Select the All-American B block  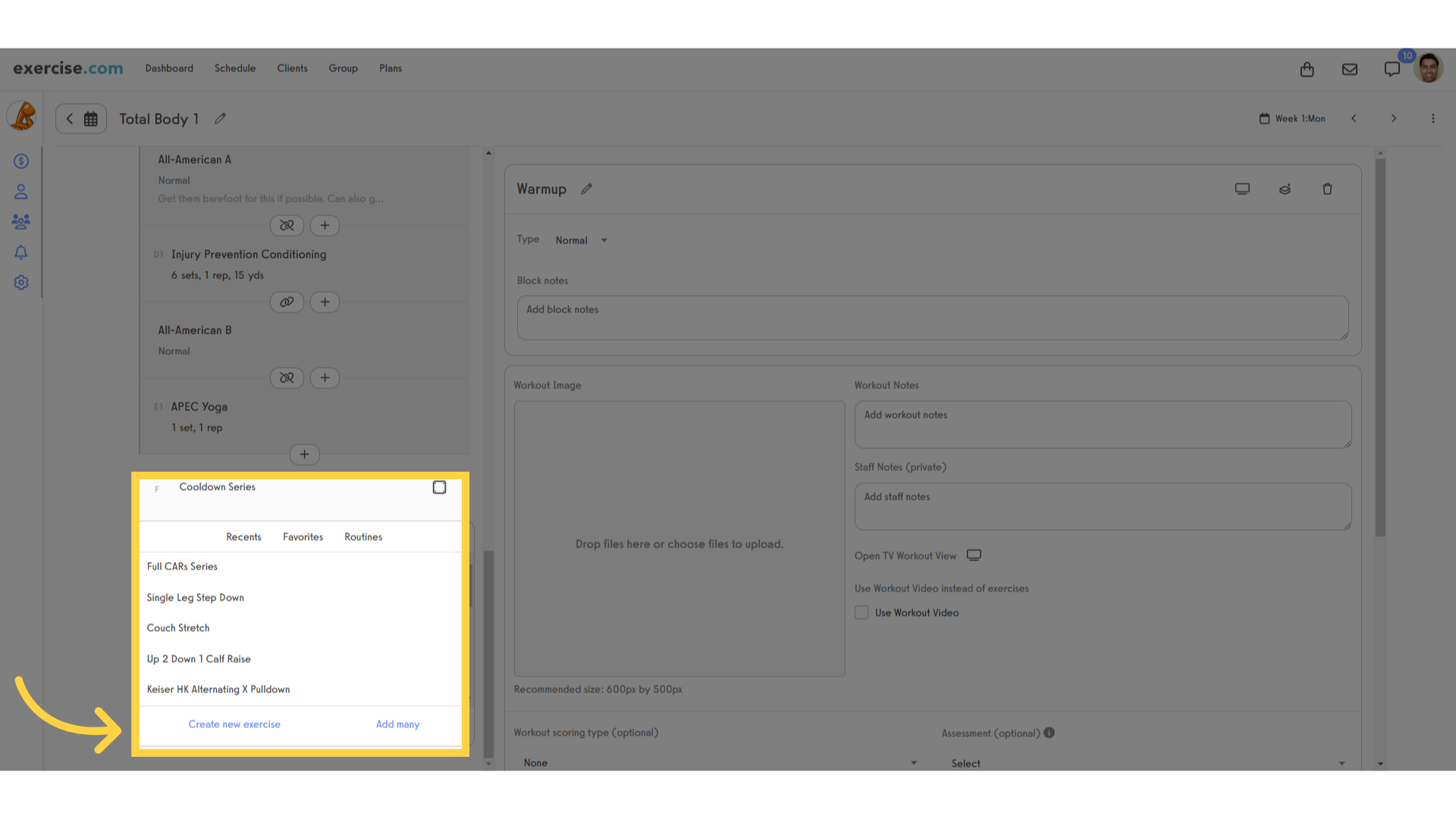pos(305,340)
